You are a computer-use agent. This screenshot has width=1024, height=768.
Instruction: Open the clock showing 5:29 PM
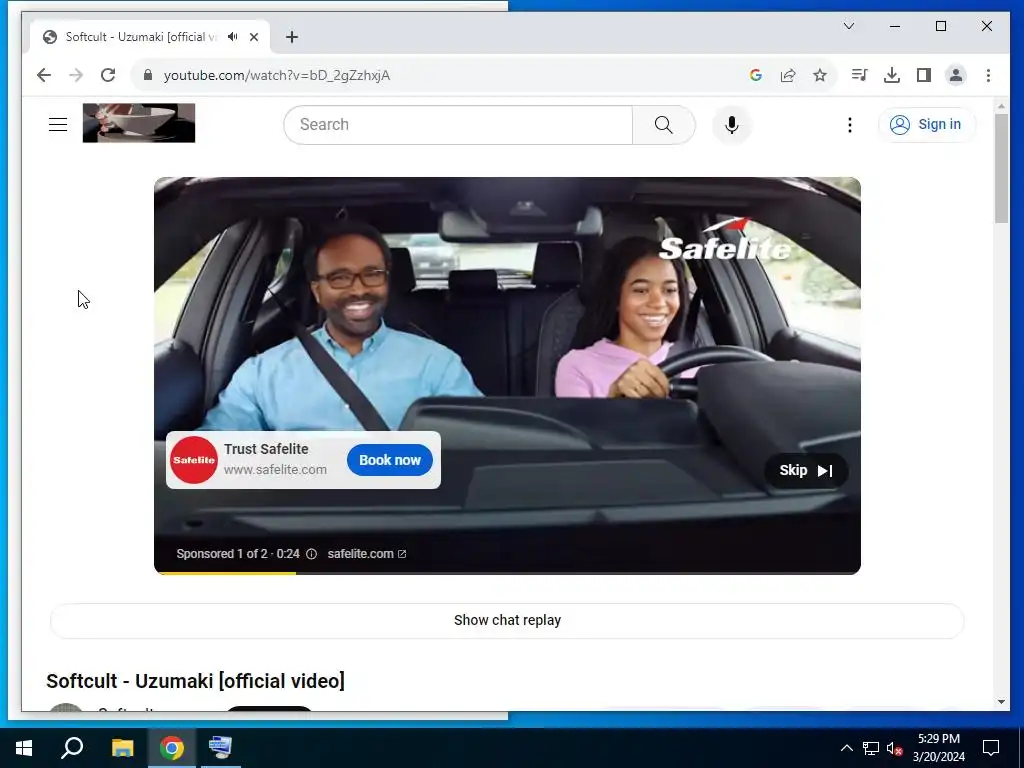tap(938, 748)
